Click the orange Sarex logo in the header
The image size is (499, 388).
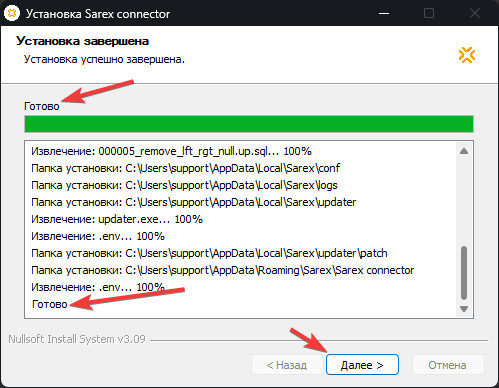point(467,55)
